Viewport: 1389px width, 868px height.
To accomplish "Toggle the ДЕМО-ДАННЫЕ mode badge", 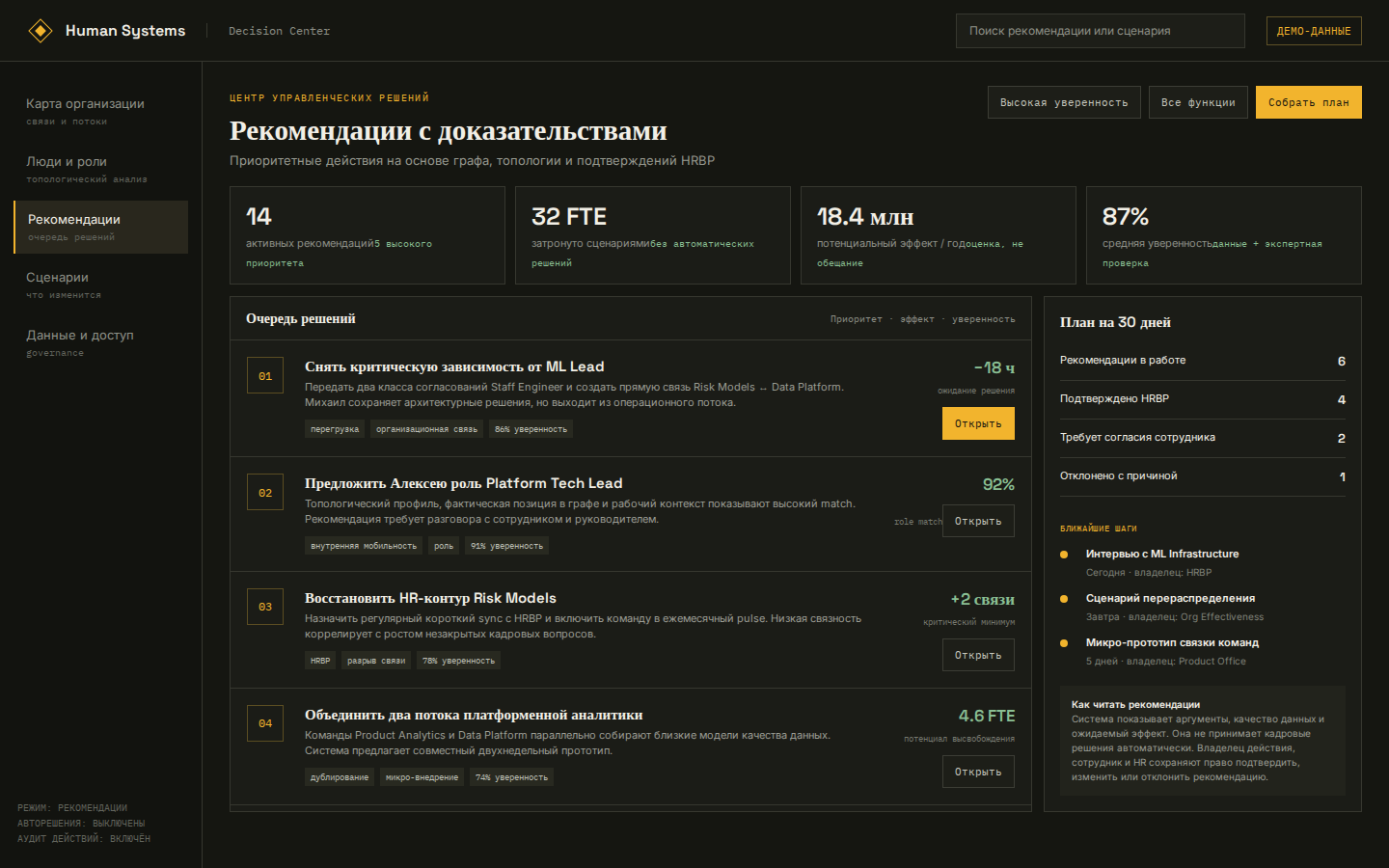I will pyautogui.click(x=1314, y=31).
